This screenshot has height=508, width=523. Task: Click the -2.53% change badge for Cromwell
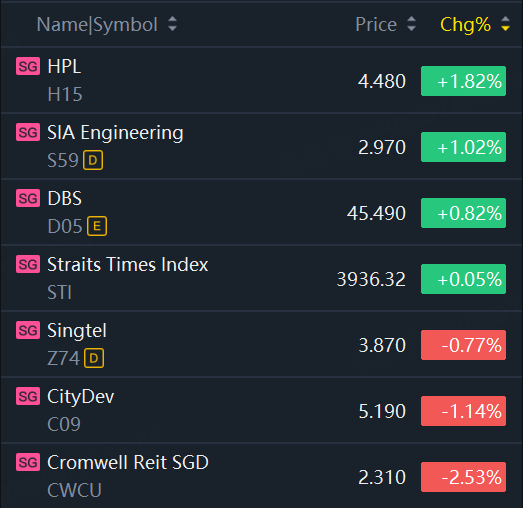coord(464,477)
